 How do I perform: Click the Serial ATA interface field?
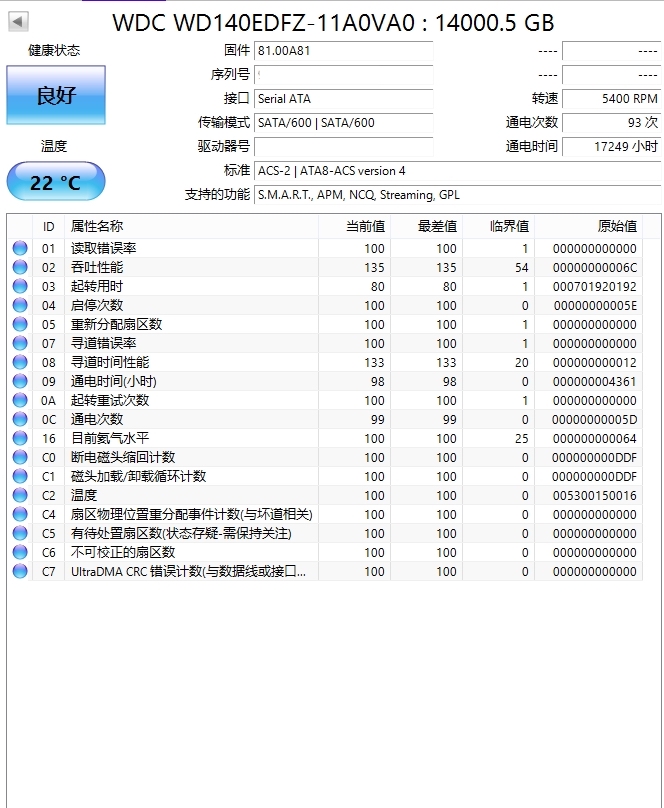tap(344, 99)
